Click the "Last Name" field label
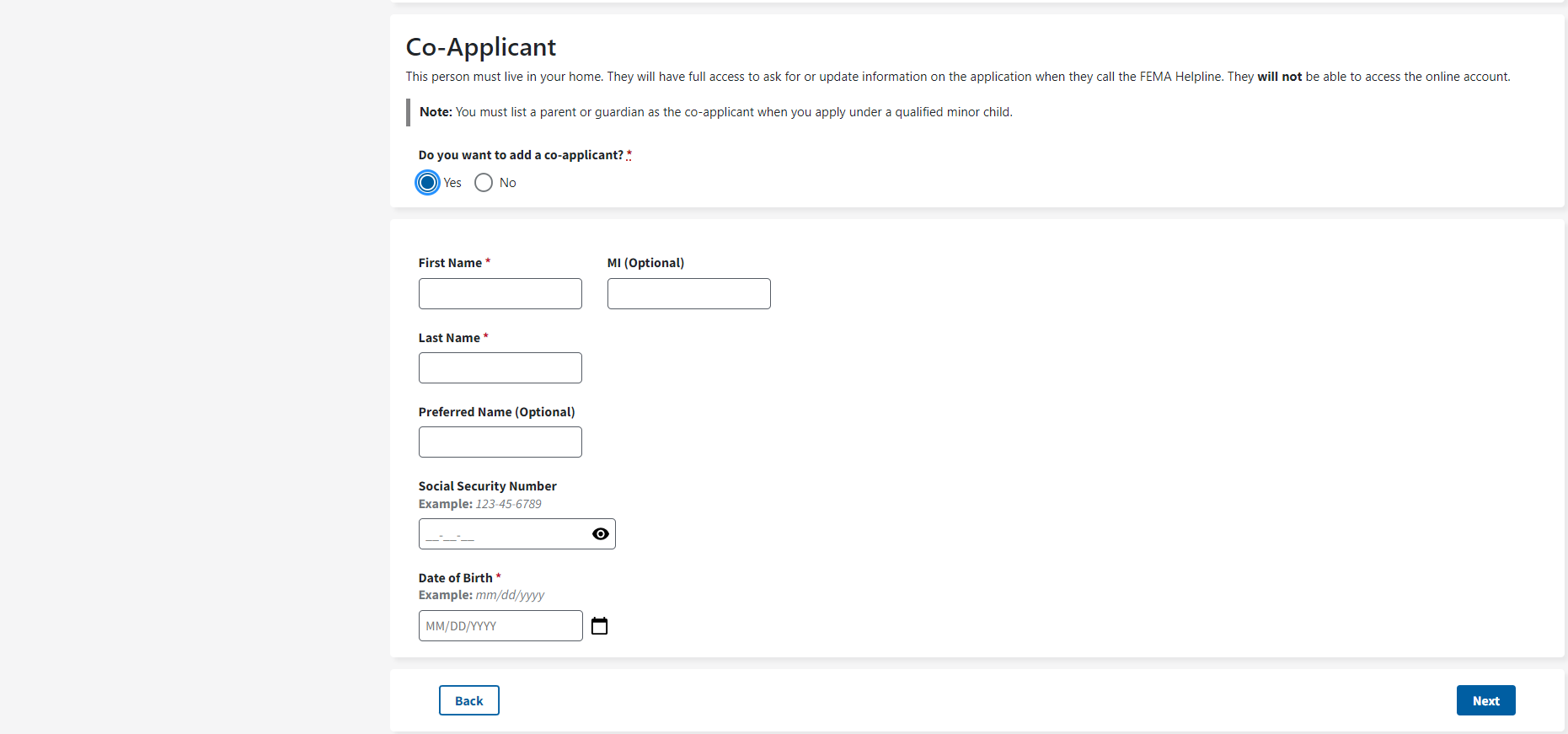Viewport: 1568px width, 734px height. [449, 338]
